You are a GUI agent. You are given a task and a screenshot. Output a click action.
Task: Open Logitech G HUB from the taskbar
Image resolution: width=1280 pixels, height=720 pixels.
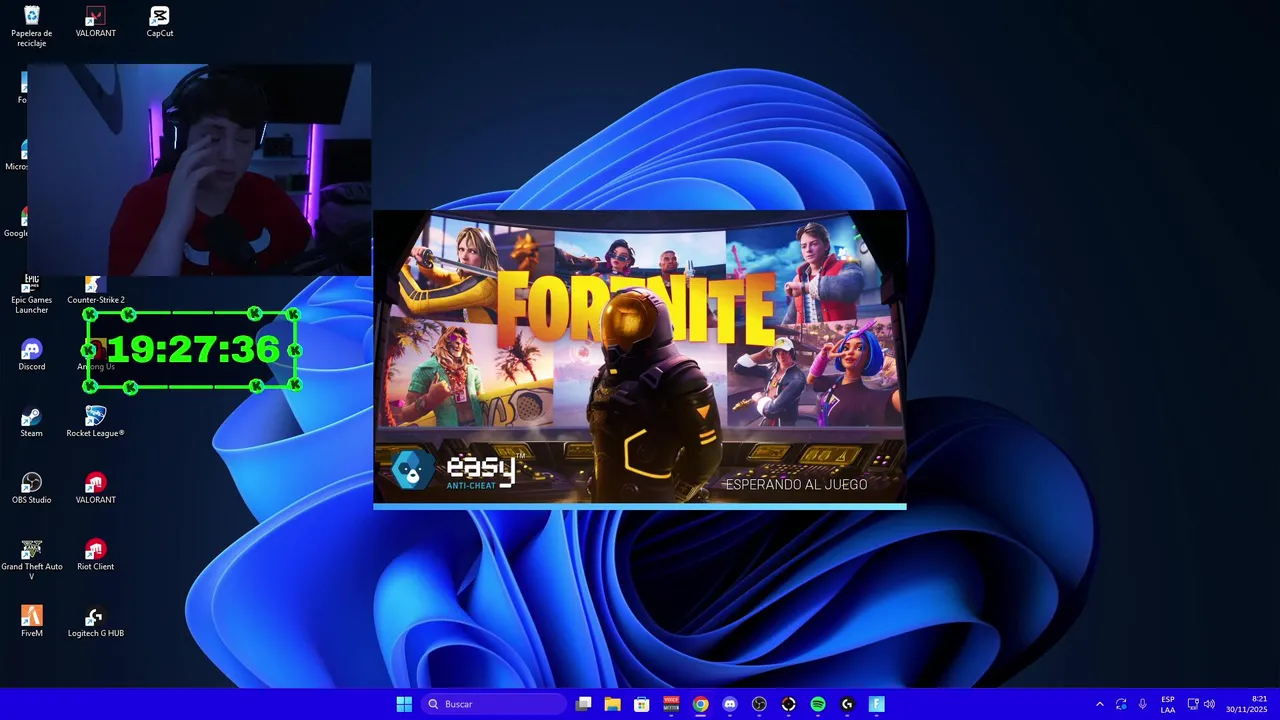point(847,704)
